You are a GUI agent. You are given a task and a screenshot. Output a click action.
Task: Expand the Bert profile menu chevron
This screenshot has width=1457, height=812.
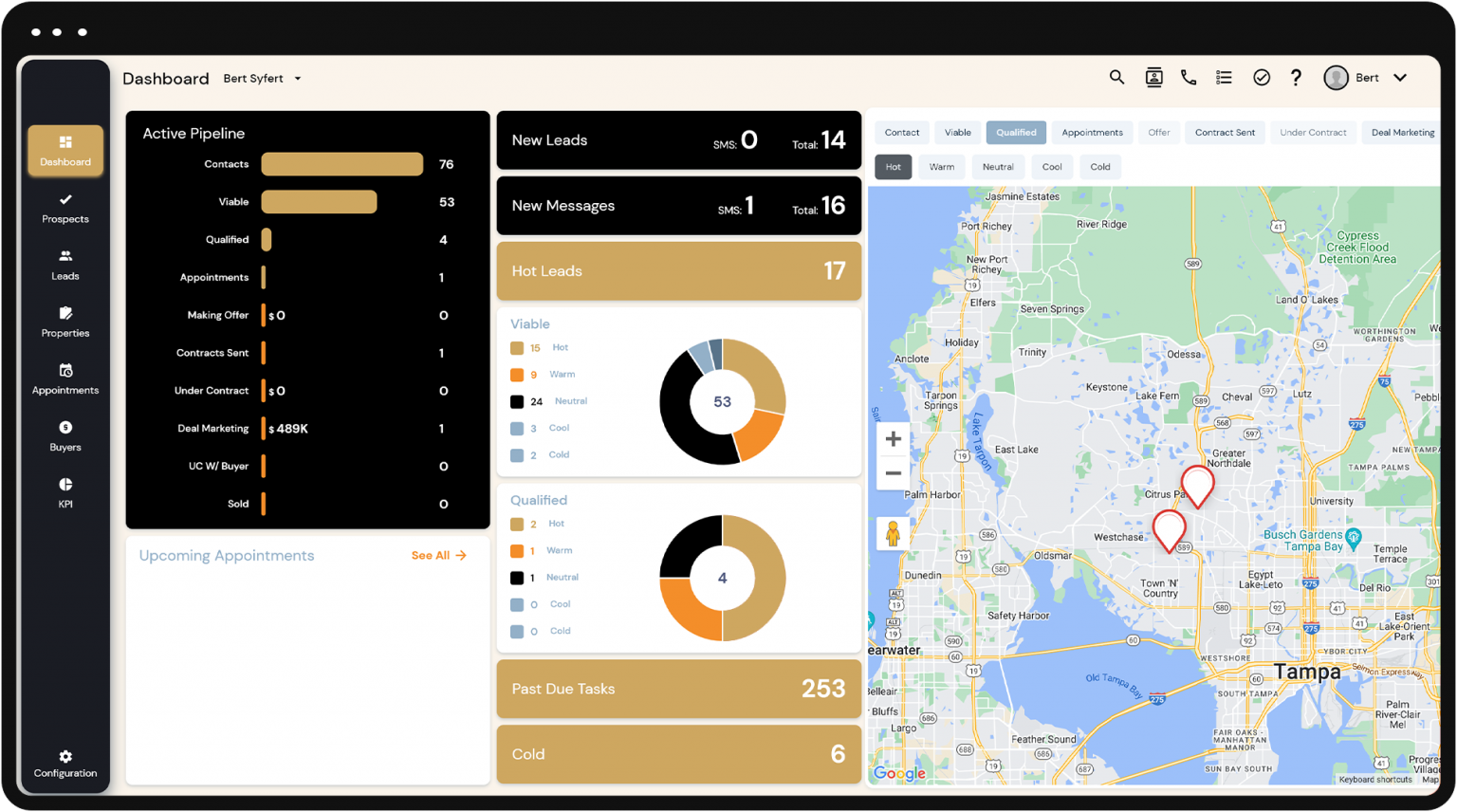pyautogui.click(x=1400, y=78)
